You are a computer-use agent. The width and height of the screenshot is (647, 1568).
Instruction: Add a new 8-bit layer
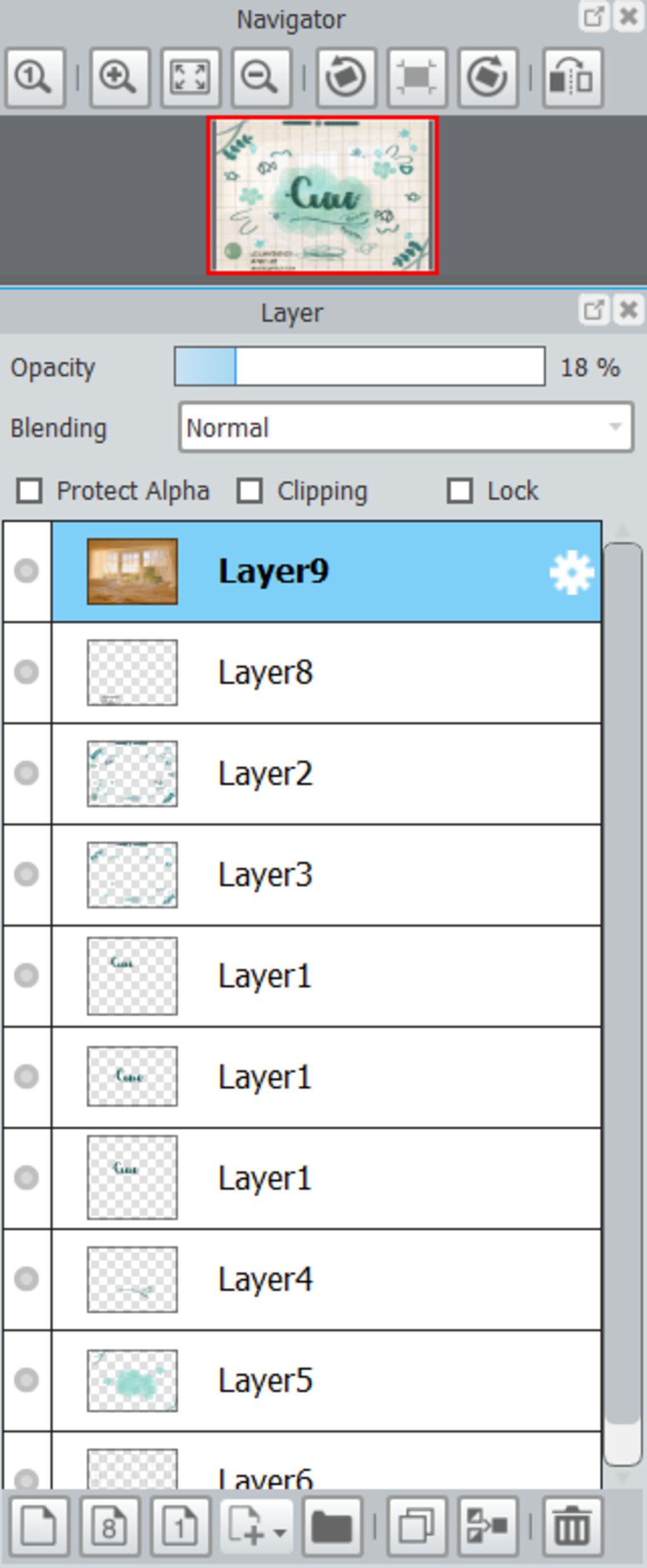(x=109, y=1527)
